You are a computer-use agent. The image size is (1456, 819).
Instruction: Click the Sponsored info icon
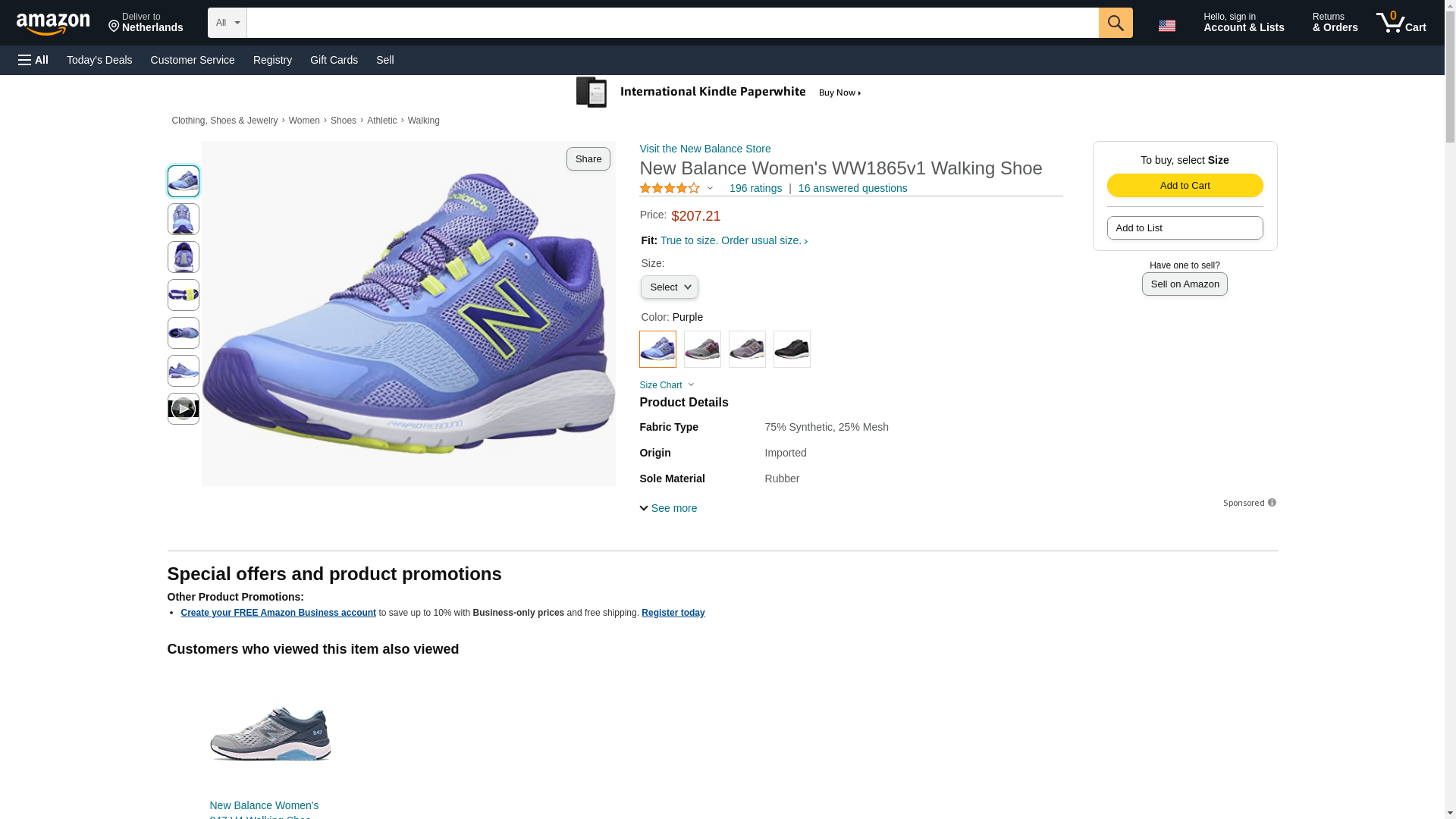point(1272,503)
